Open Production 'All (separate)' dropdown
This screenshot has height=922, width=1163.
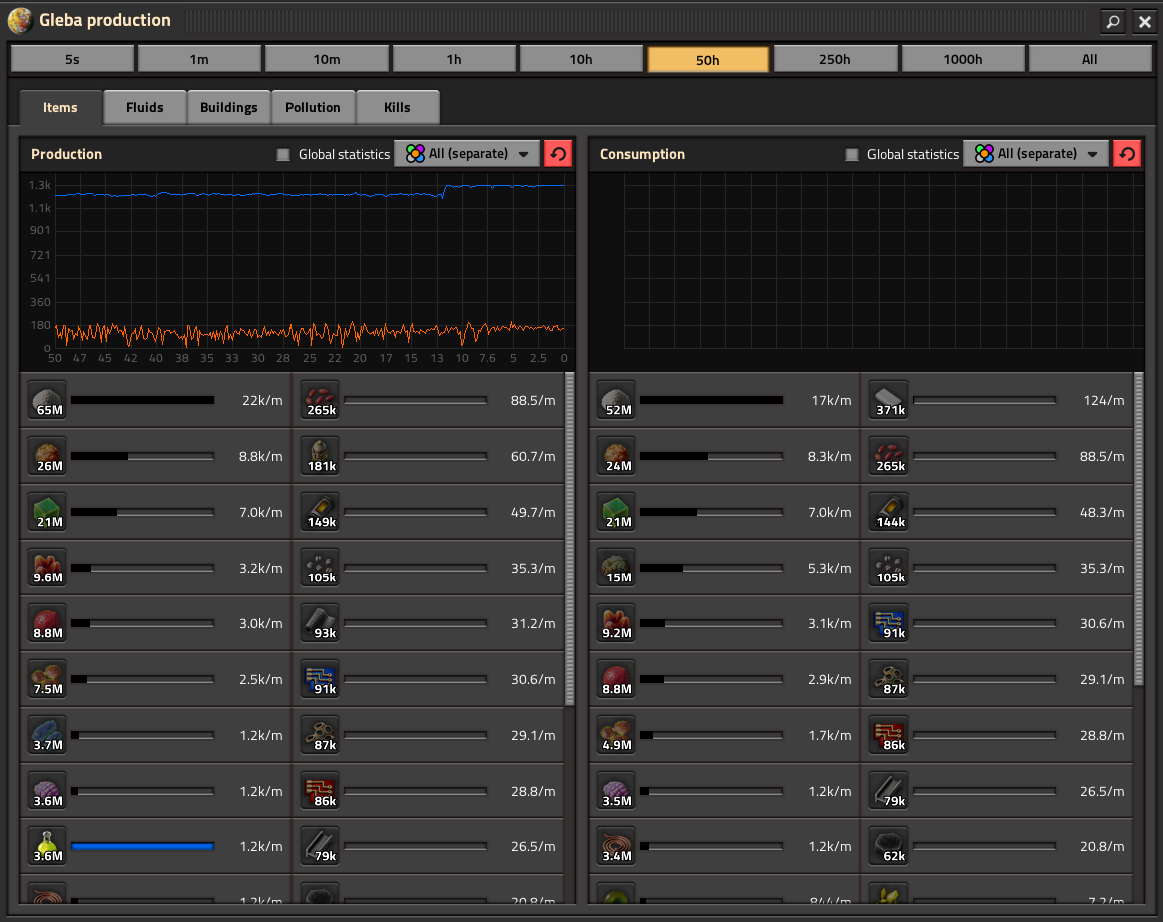coord(467,154)
